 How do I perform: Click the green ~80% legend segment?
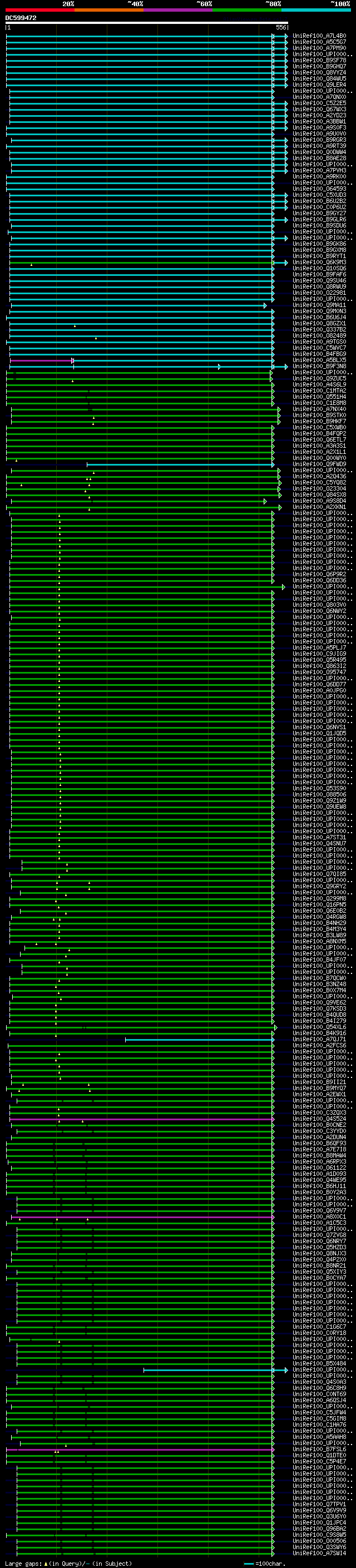click(247, 10)
